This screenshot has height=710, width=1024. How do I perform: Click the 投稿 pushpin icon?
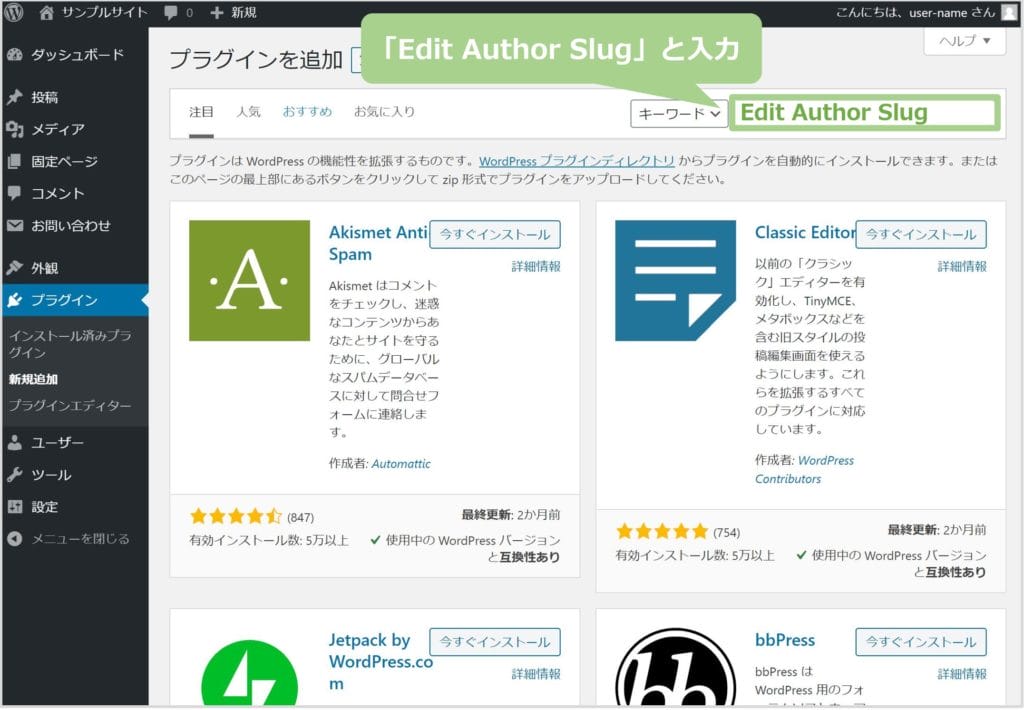coord(15,97)
